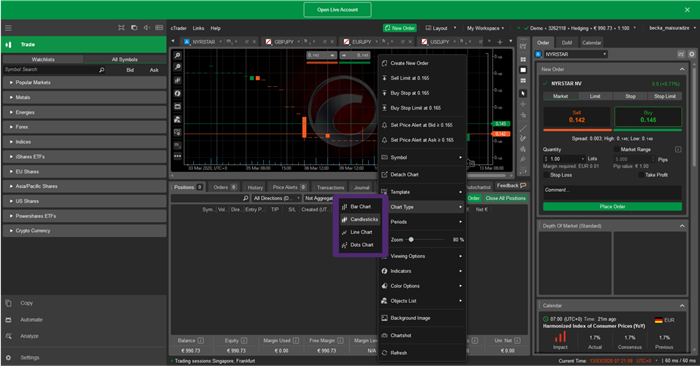Image resolution: width=700 pixels, height=366 pixels.
Task: Enable the Take Profit checkbox
Action: click(x=641, y=175)
